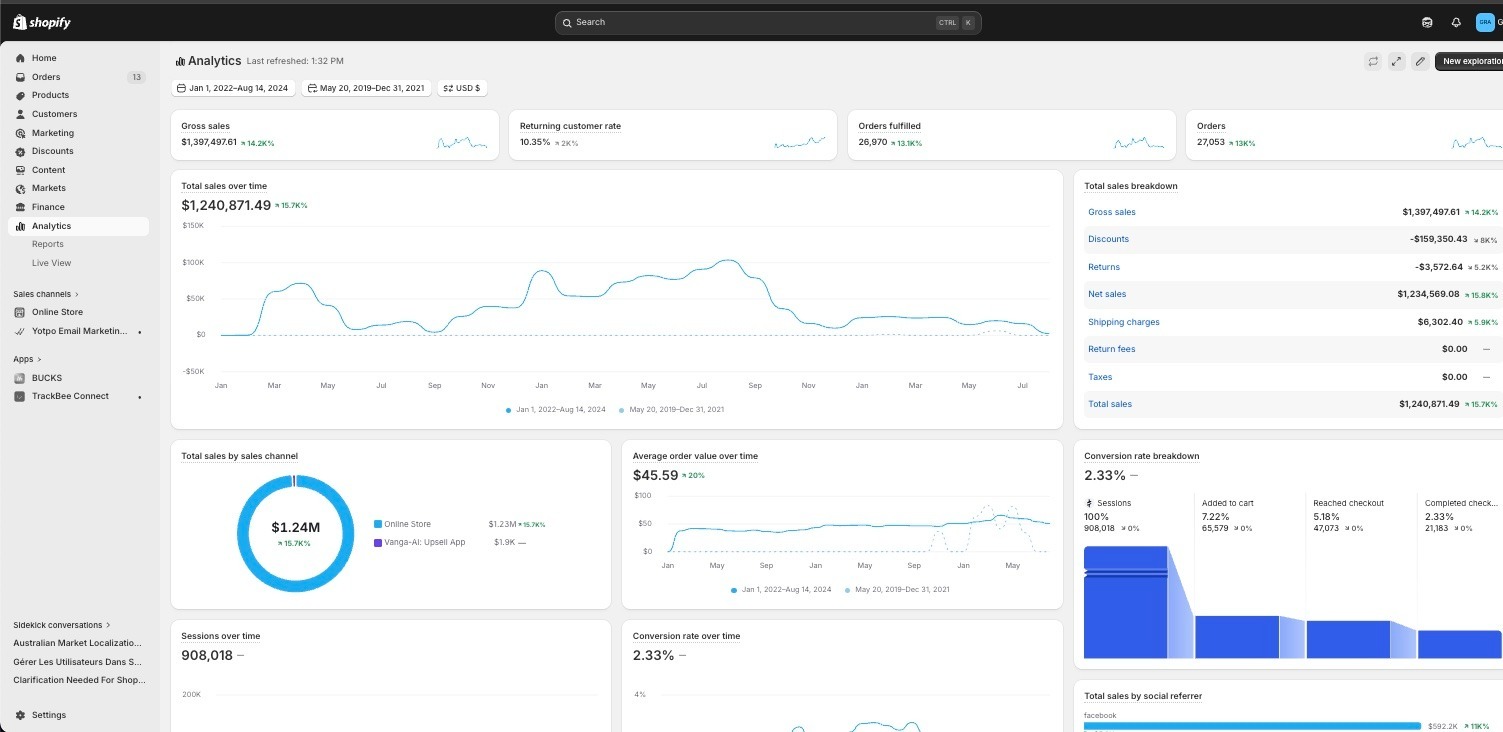1503x732 pixels.
Task: Go to Marketing in sidebar
Action: [53, 133]
